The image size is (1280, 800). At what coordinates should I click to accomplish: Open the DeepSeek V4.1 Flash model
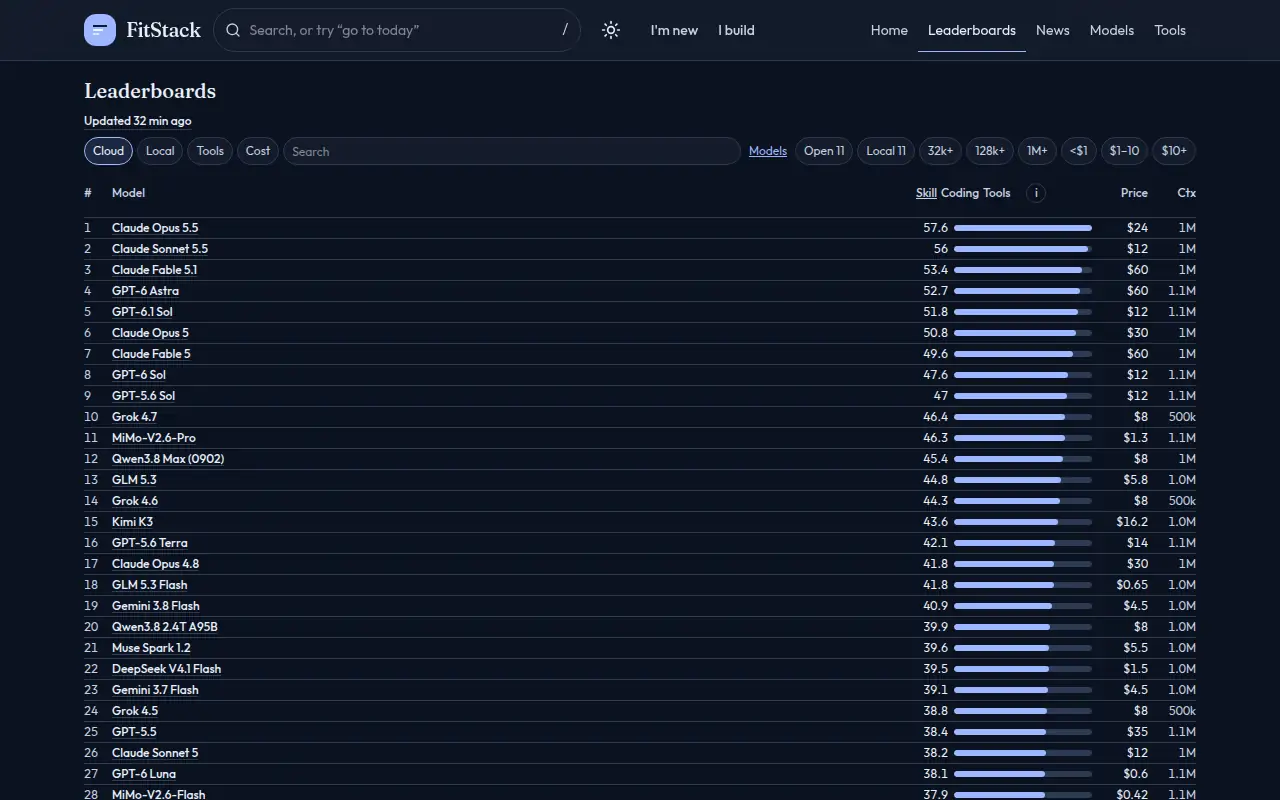pyautogui.click(x=167, y=669)
